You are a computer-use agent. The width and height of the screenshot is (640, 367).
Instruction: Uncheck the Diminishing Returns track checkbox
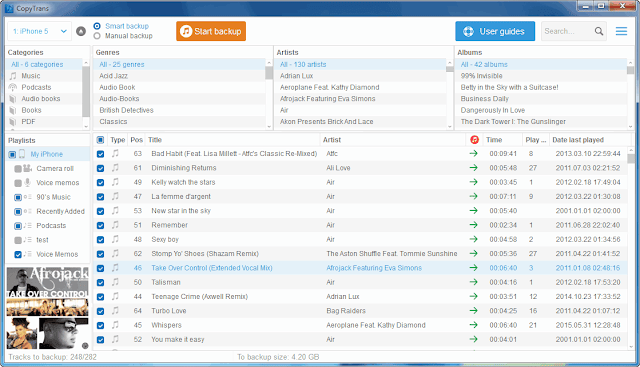coord(100,168)
